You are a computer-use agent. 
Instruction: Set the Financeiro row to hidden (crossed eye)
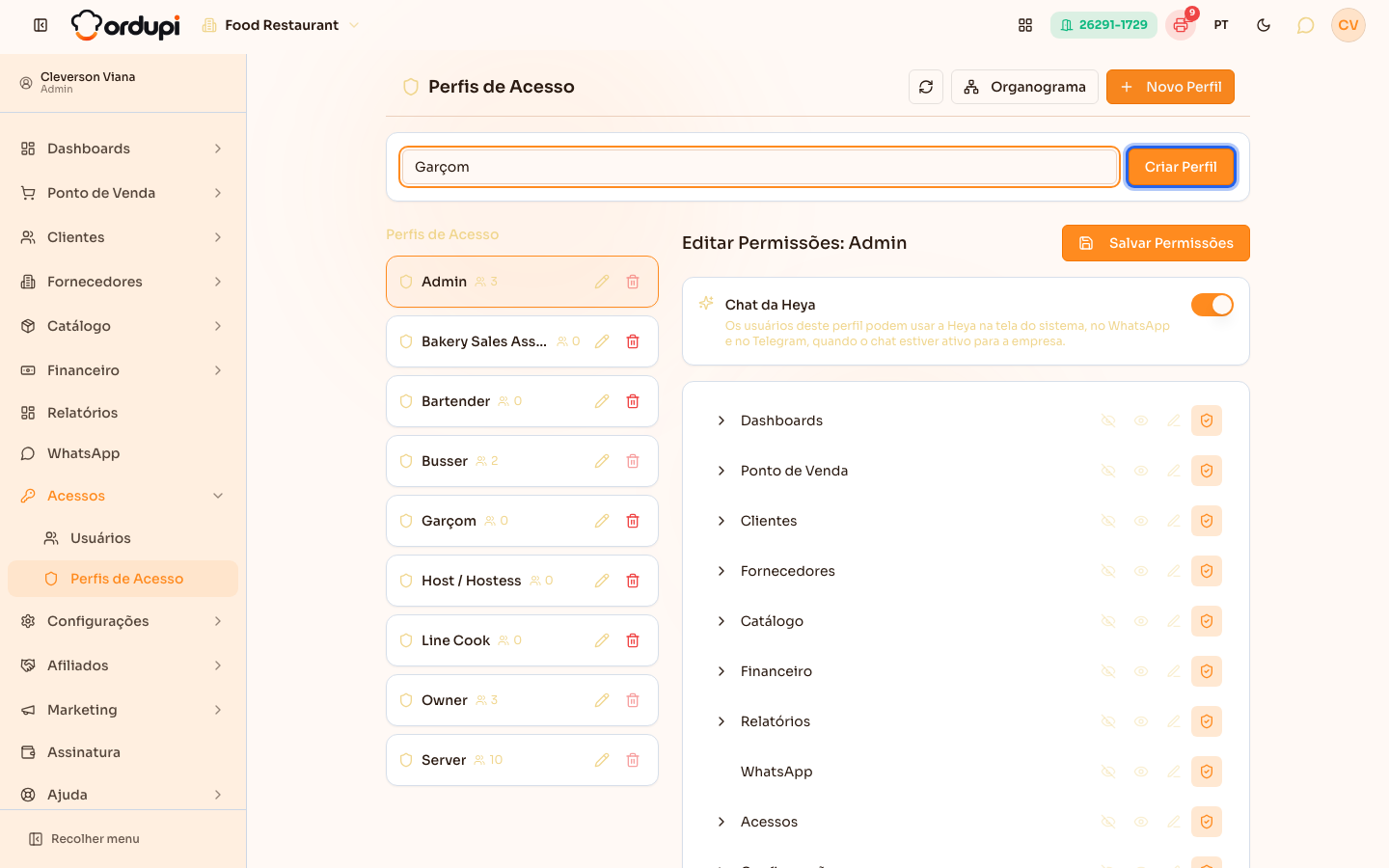(1108, 671)
